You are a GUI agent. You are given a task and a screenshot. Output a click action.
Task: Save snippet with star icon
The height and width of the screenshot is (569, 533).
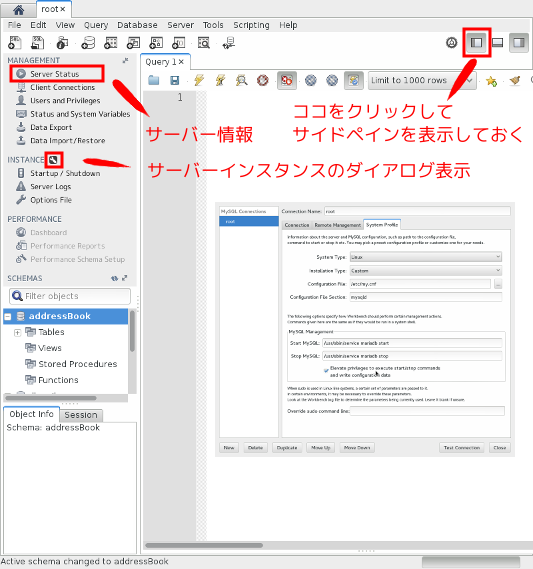click(x=491, y=81)
